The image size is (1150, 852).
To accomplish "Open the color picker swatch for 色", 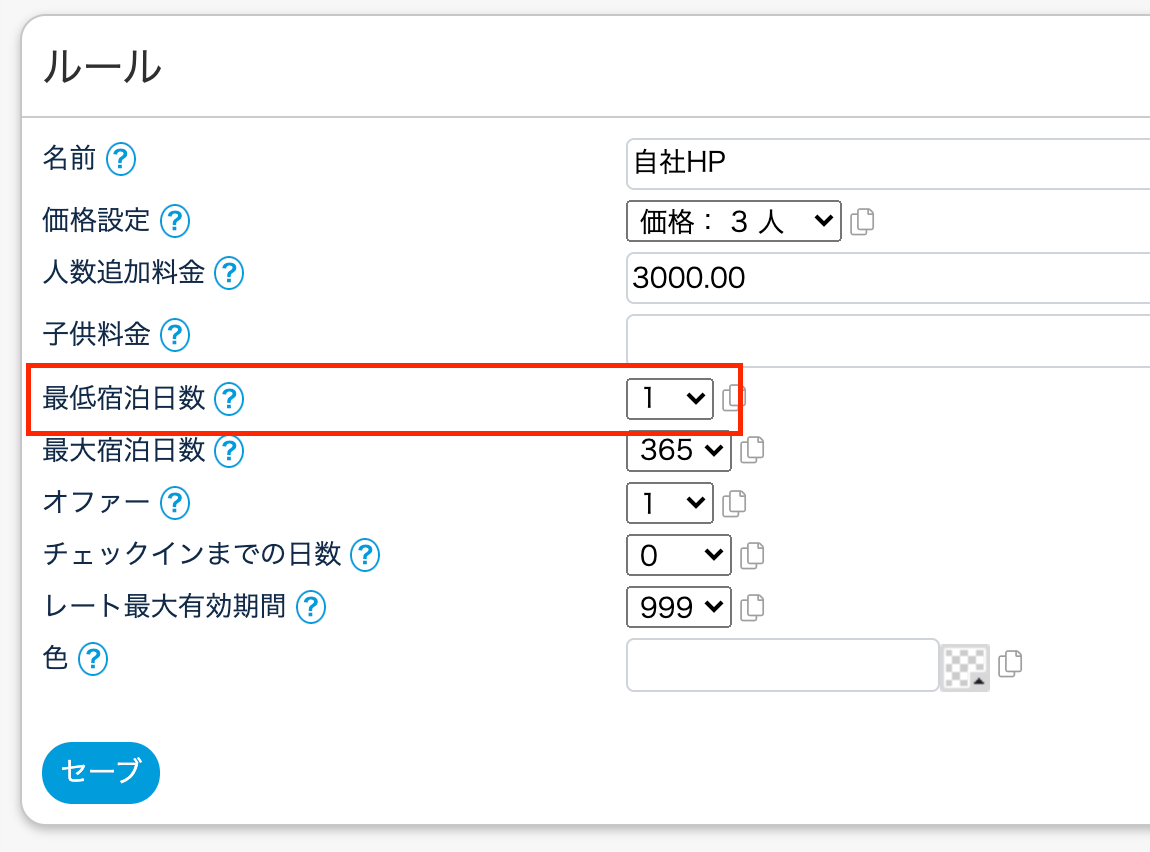I will 965,667.
